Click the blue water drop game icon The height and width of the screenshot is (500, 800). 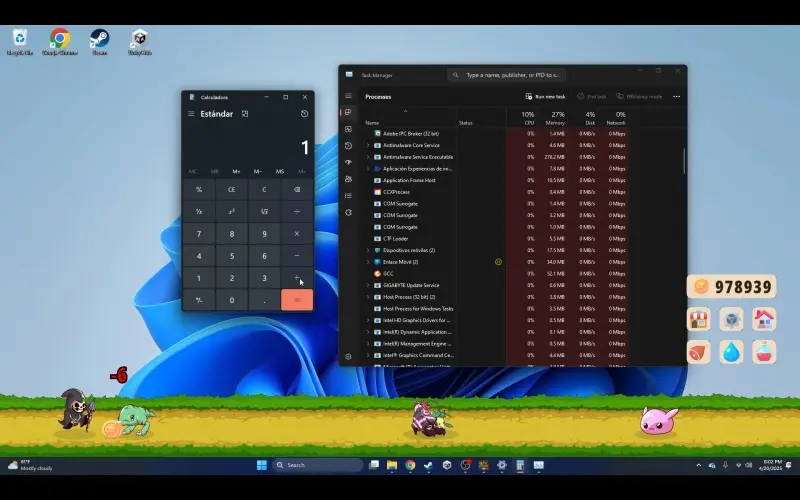click(731, 352)
